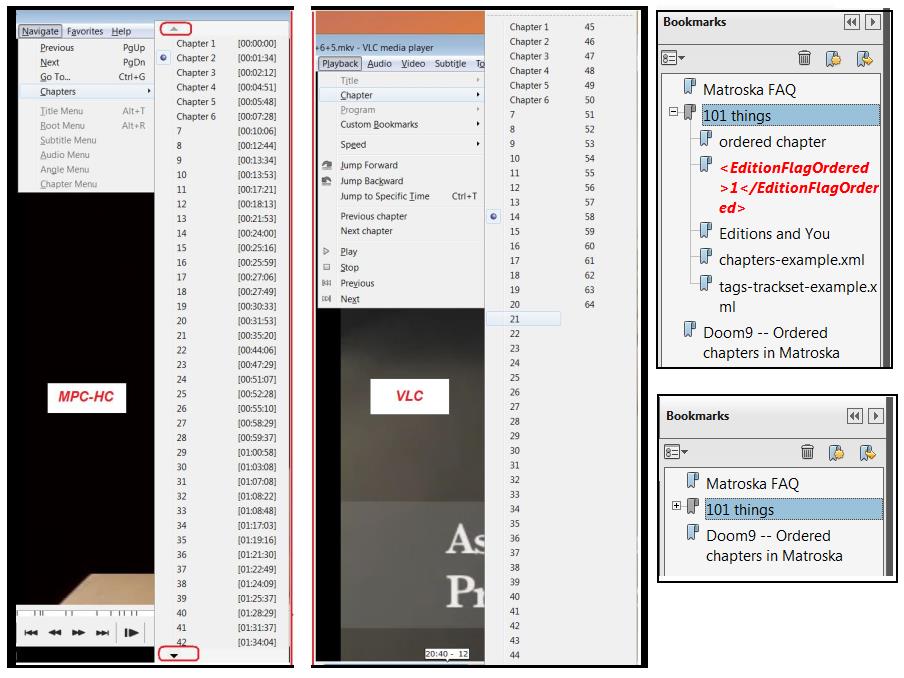Select Chapter 1 in MPC-HC chapter list

pos(222,43)
